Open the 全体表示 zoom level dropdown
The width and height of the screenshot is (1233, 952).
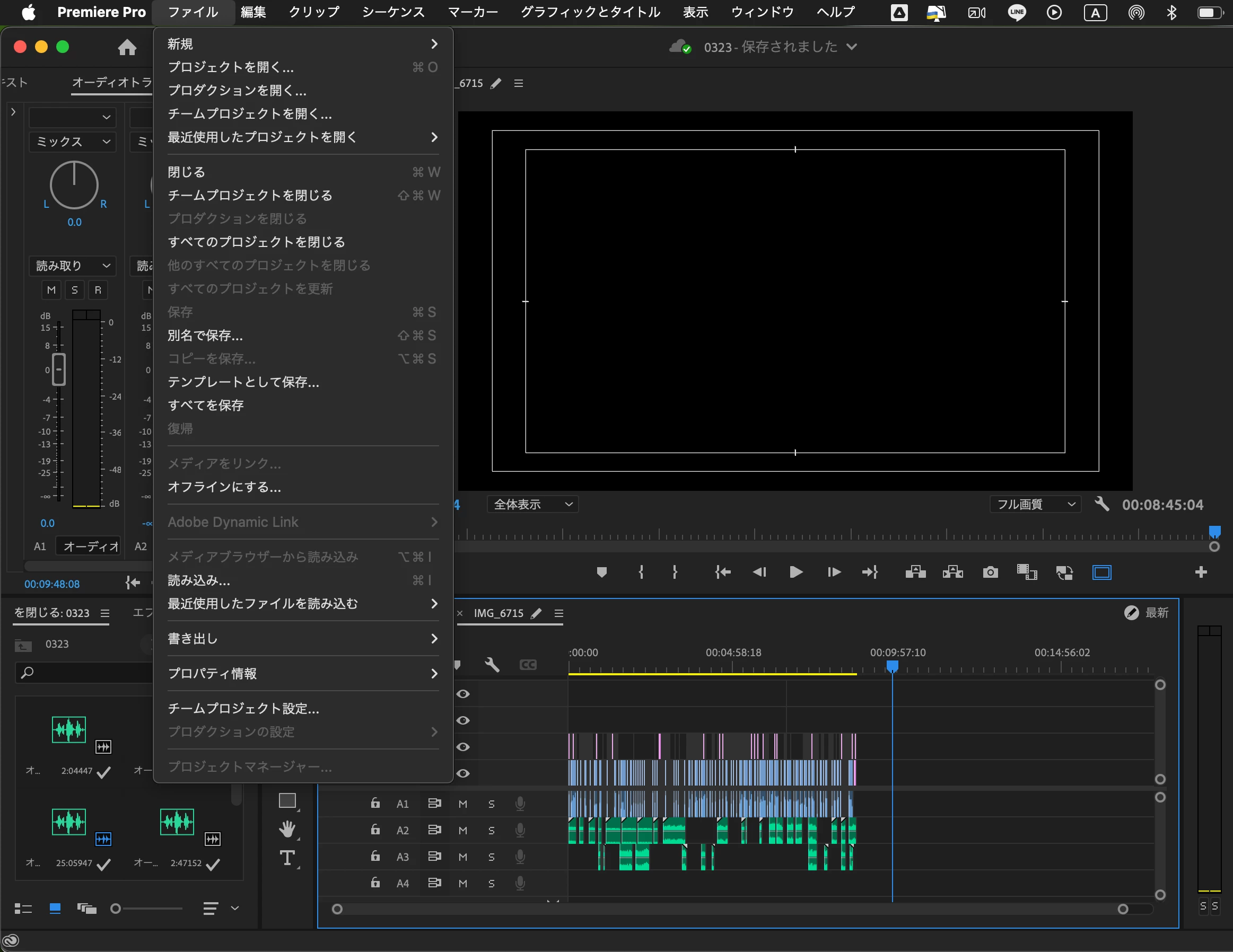(532, 504)
